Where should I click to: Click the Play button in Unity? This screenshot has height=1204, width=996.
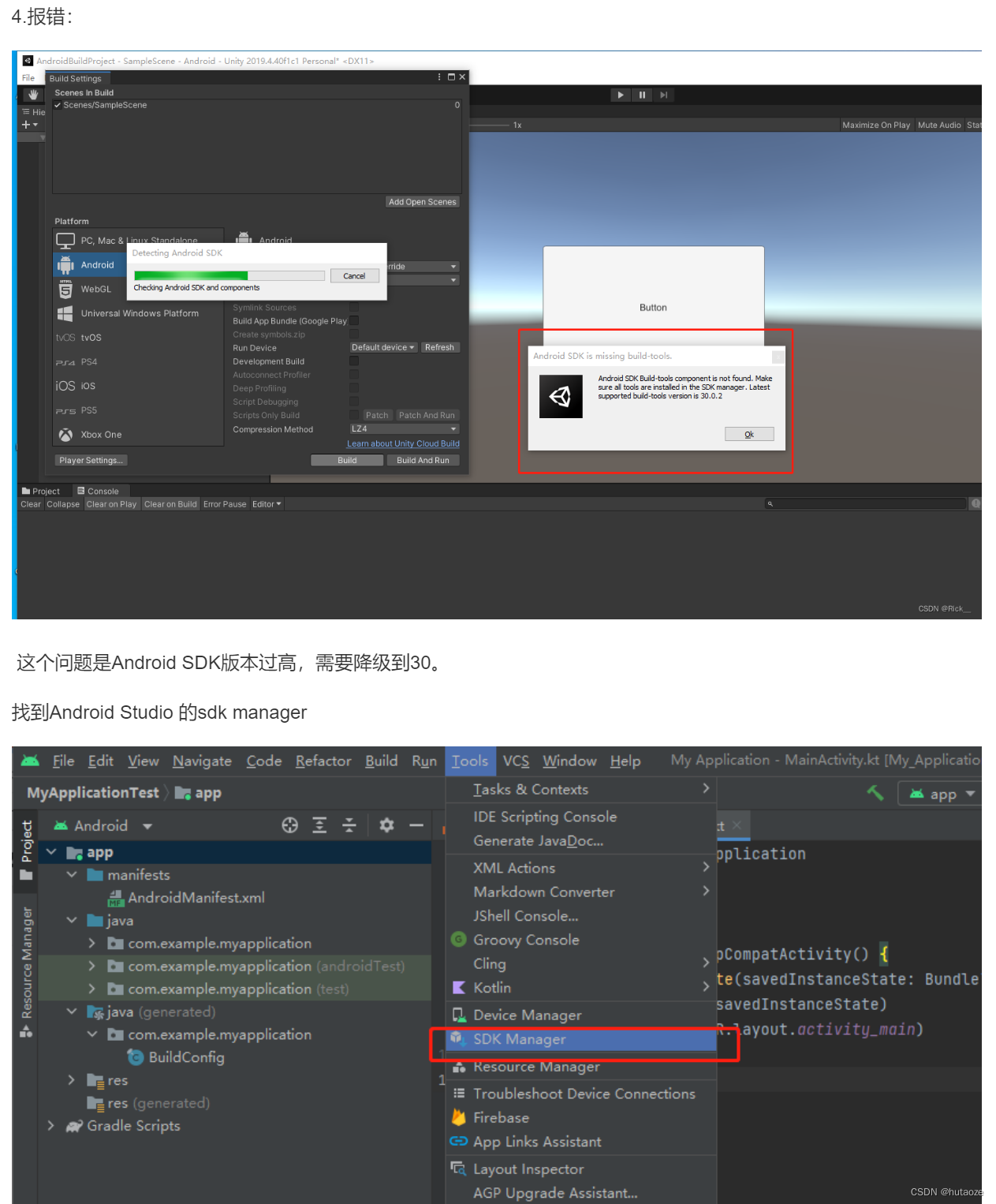(621, 95)
